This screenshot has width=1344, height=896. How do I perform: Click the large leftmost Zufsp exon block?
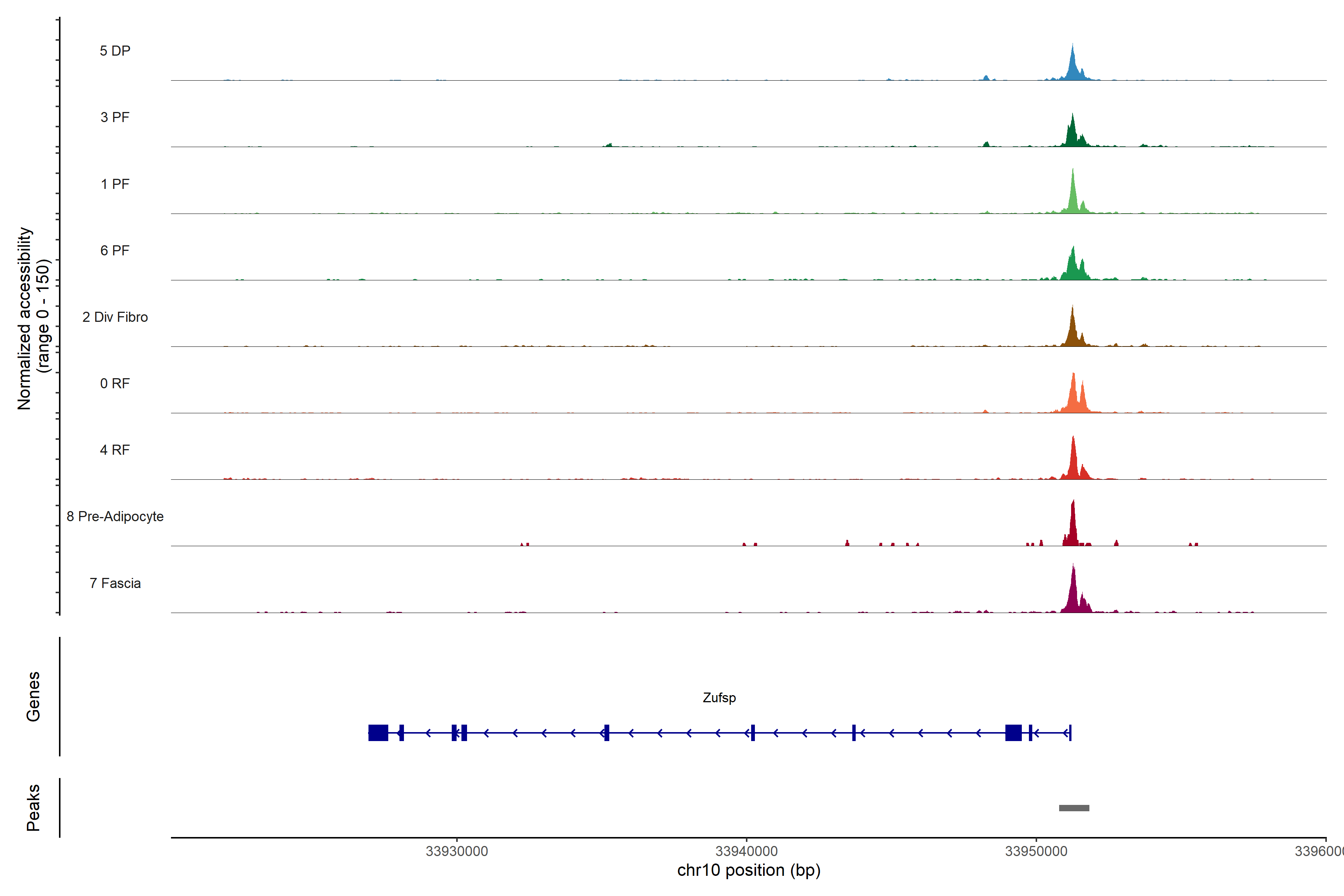[378, 732]
